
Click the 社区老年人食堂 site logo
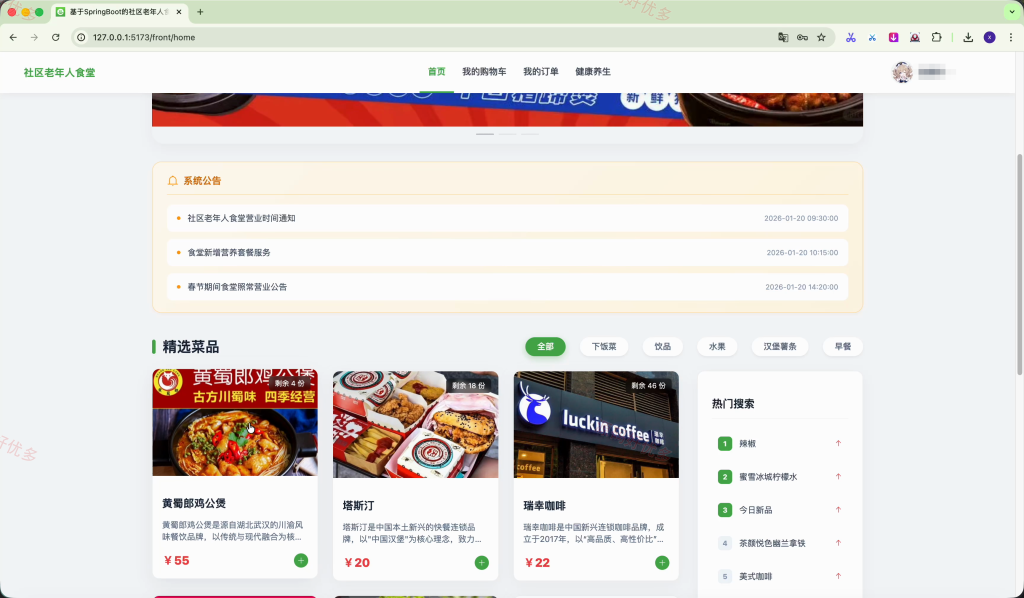click(x=59, y=72)
